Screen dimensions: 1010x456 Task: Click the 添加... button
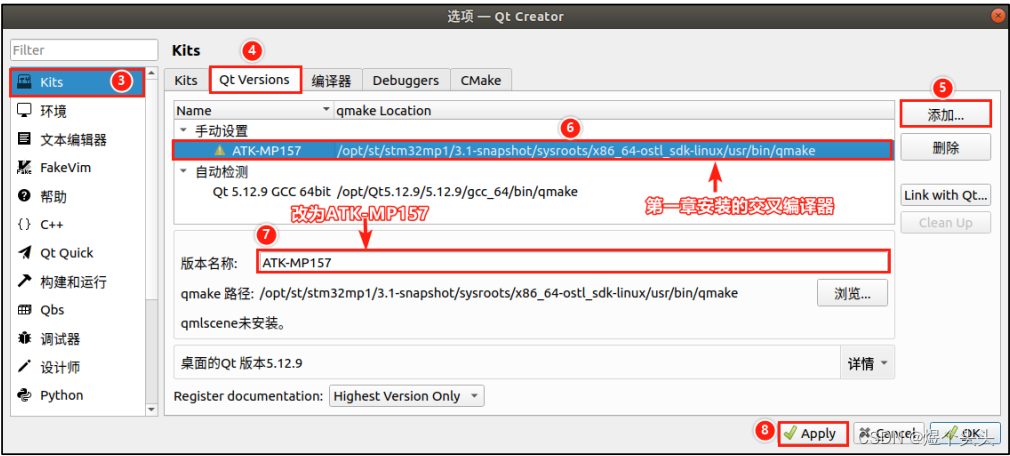(x=945, y=115)
